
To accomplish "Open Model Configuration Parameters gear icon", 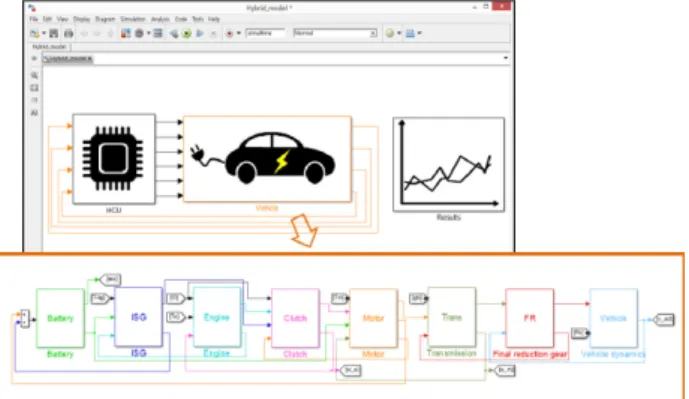I will tap(139, 33).
